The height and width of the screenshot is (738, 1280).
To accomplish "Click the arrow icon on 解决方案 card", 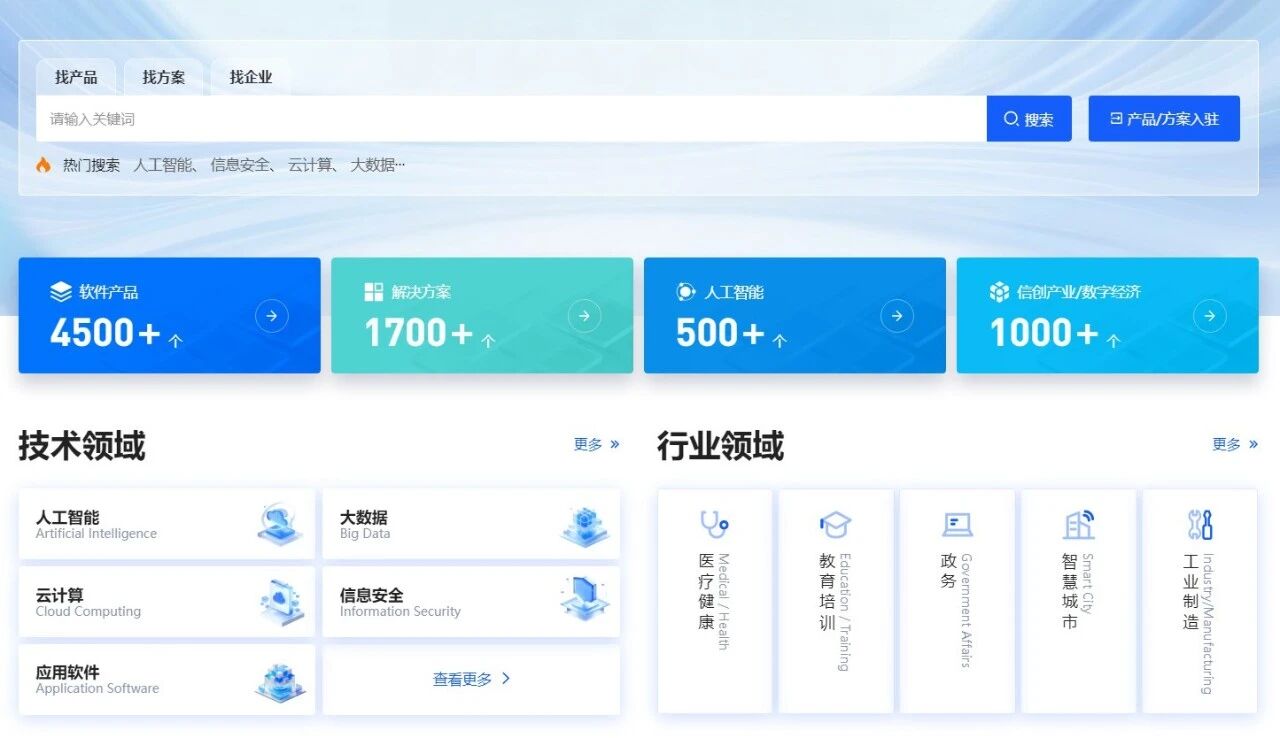I will (x=584, y=317).
